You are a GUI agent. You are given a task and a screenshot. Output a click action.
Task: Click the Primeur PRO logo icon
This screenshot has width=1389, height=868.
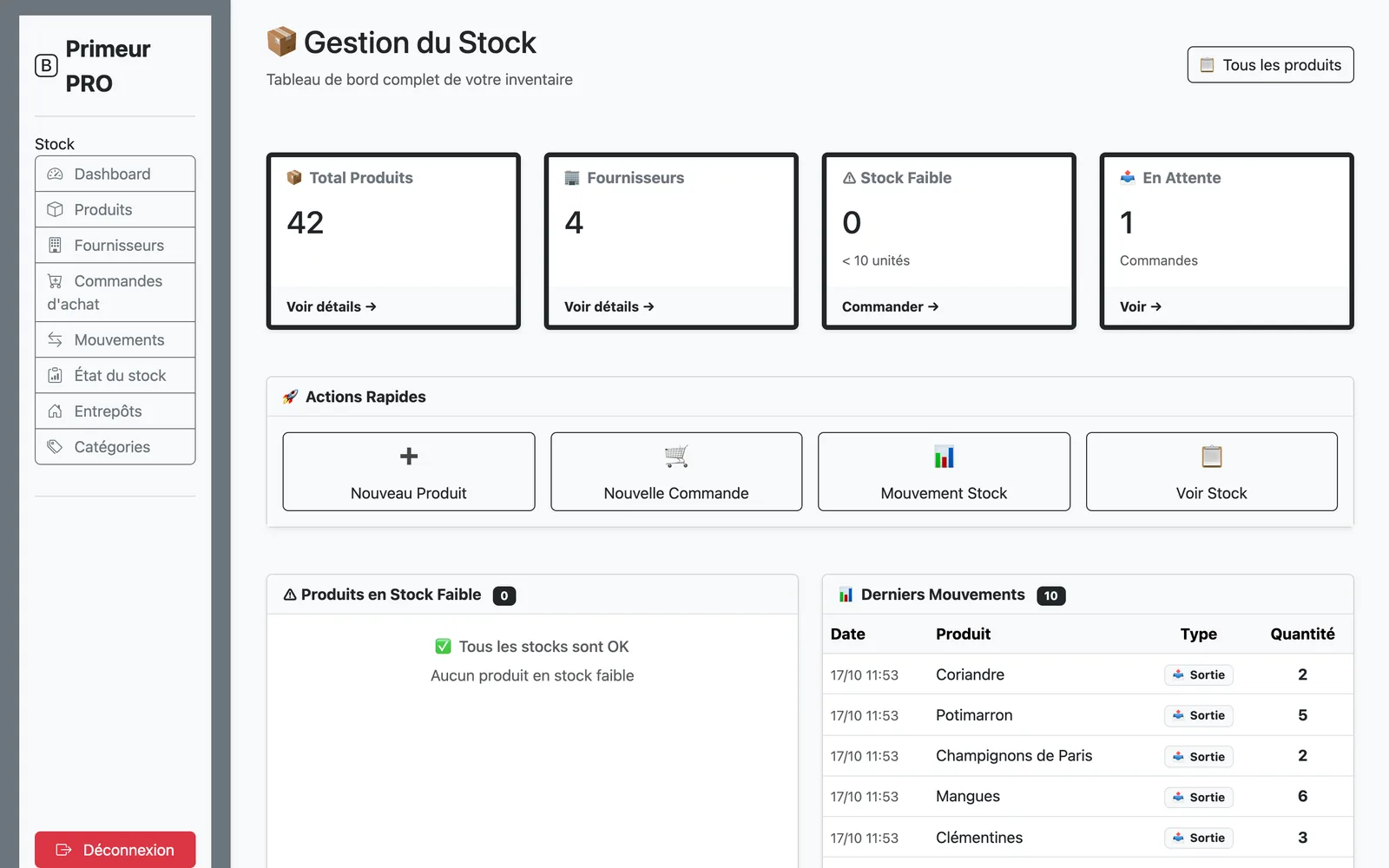point(46,66)
